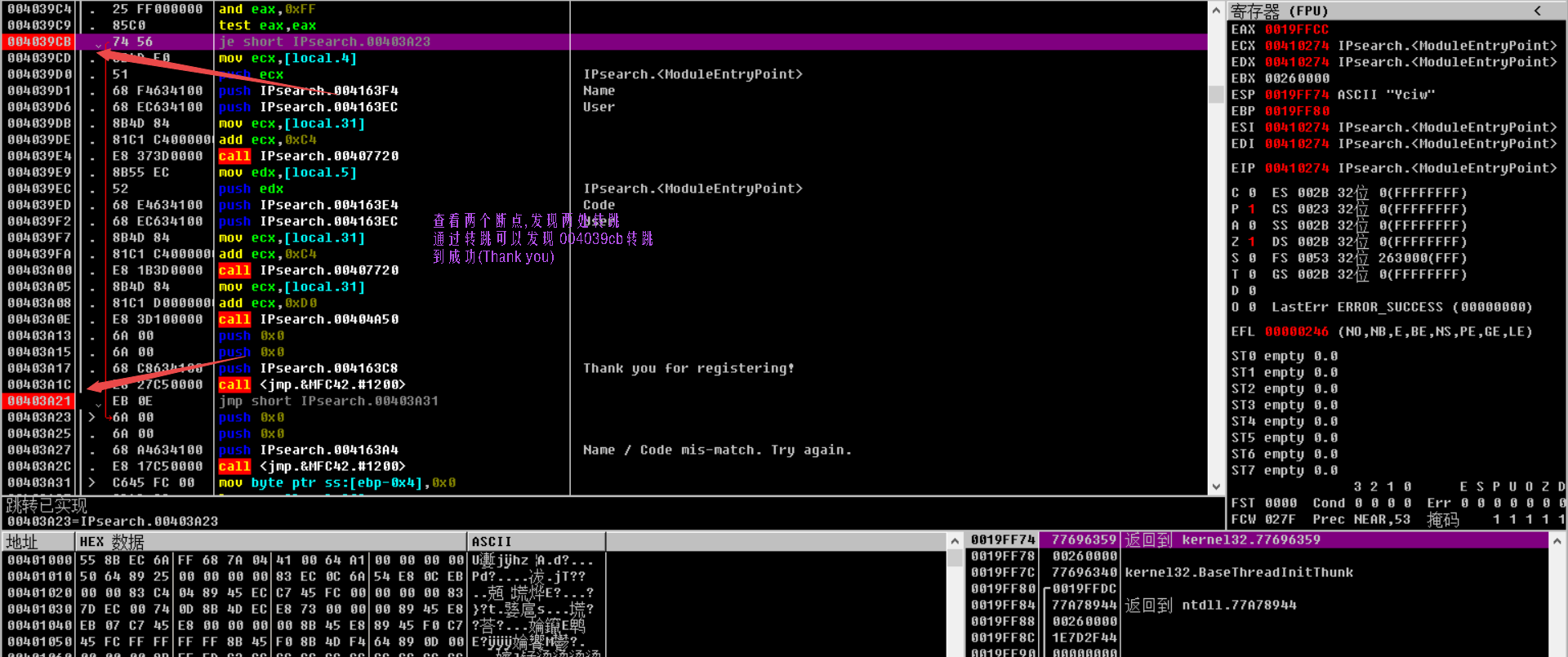Select the FST 0000 status word
Screen dimensions: 1568x657
coord(1264,503)
